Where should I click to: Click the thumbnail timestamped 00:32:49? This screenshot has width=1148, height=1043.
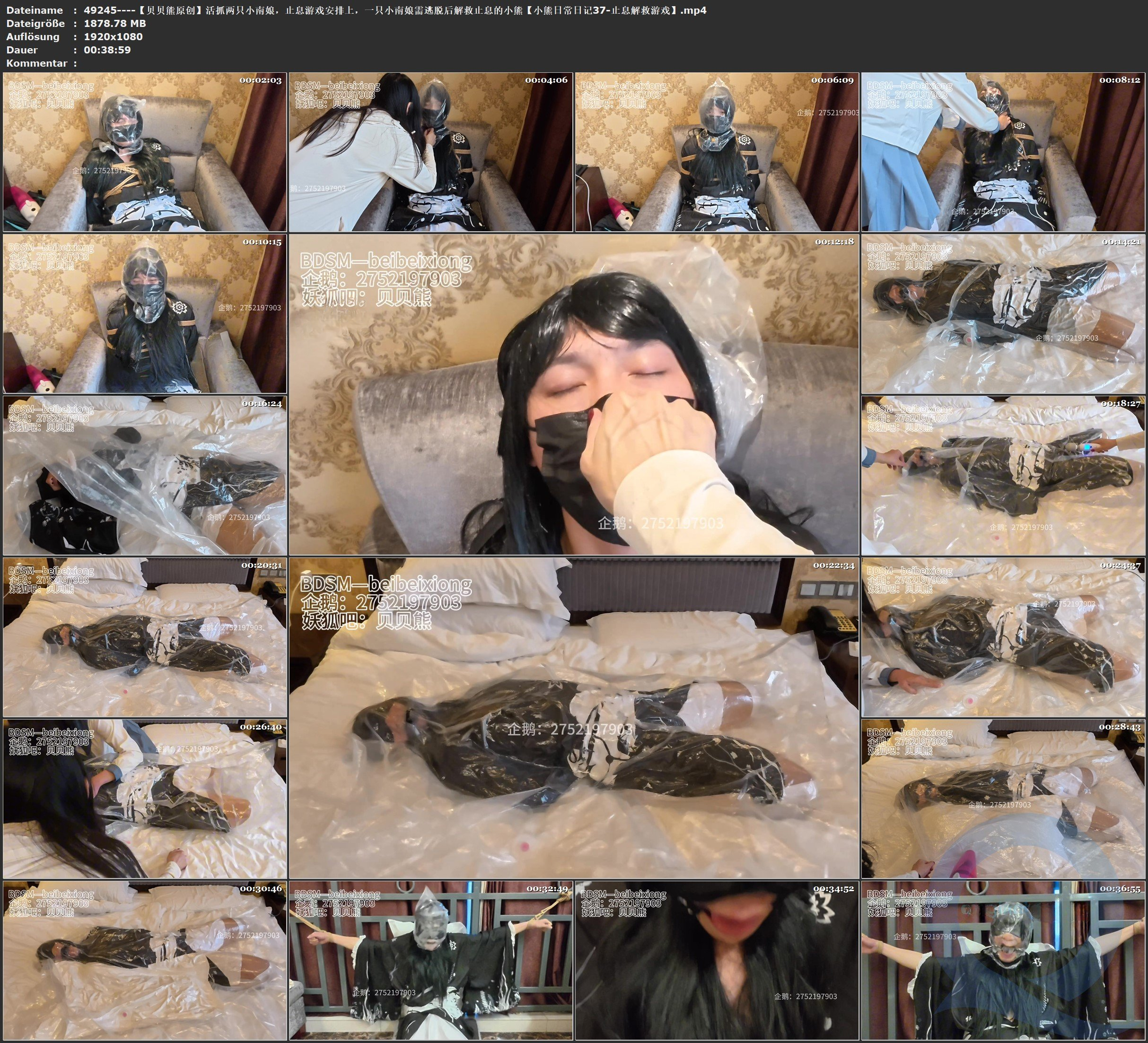tap(430, 960)
